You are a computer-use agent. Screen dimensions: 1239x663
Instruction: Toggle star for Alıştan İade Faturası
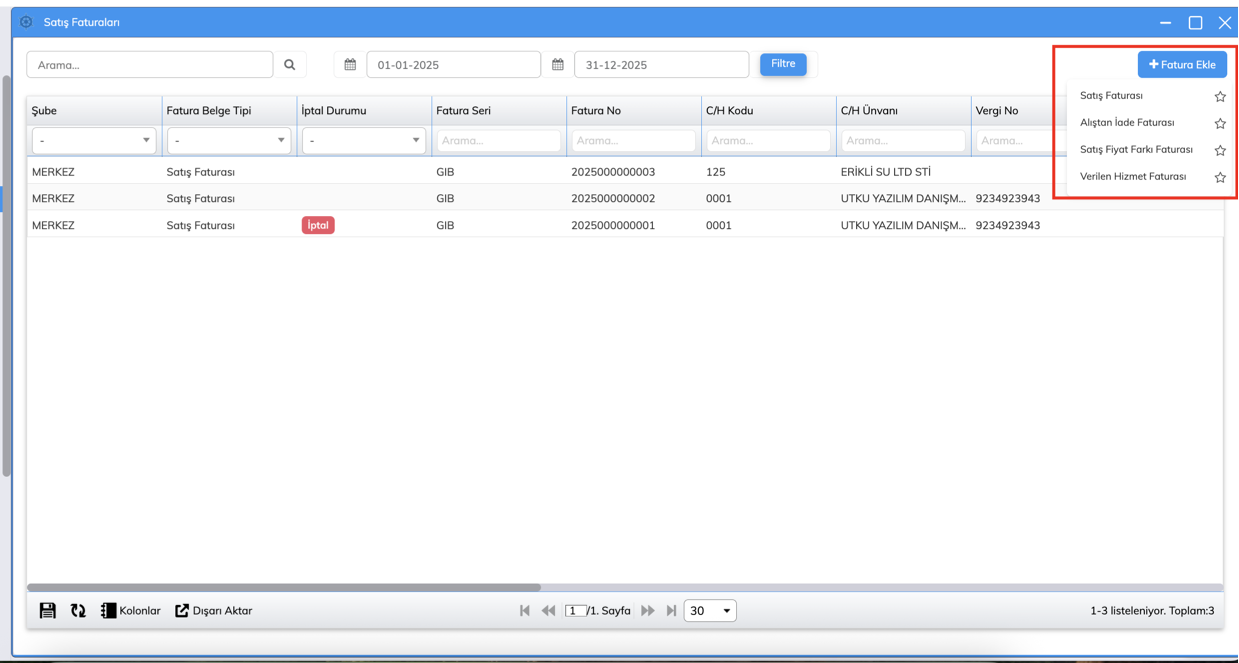click(x=1220, y=124)
